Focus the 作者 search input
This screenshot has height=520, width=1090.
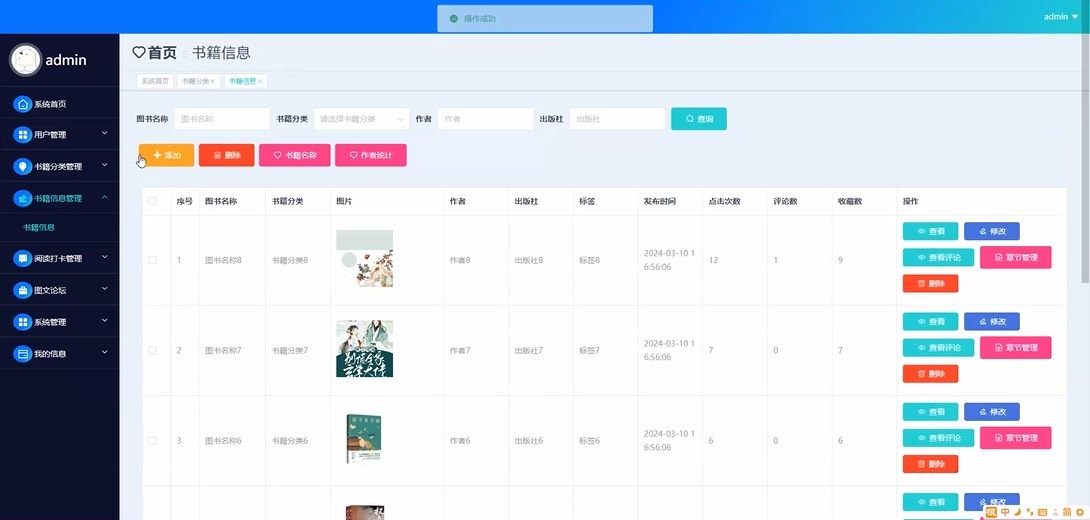click(485, 119)
